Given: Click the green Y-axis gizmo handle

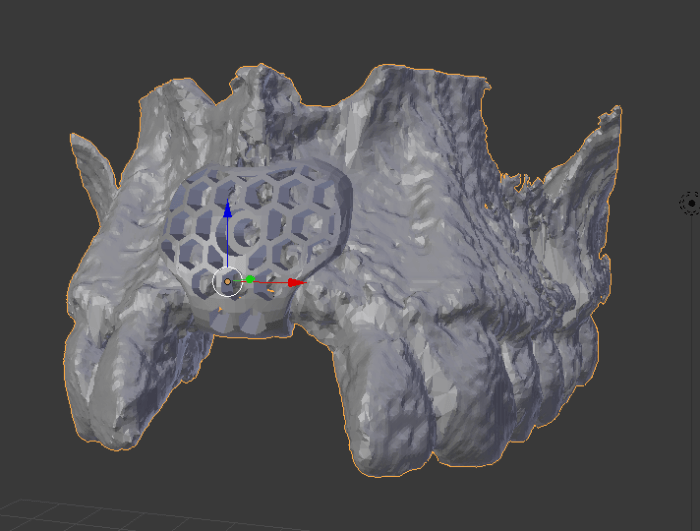Looking at the screenshot, I should tap(250, 280).
